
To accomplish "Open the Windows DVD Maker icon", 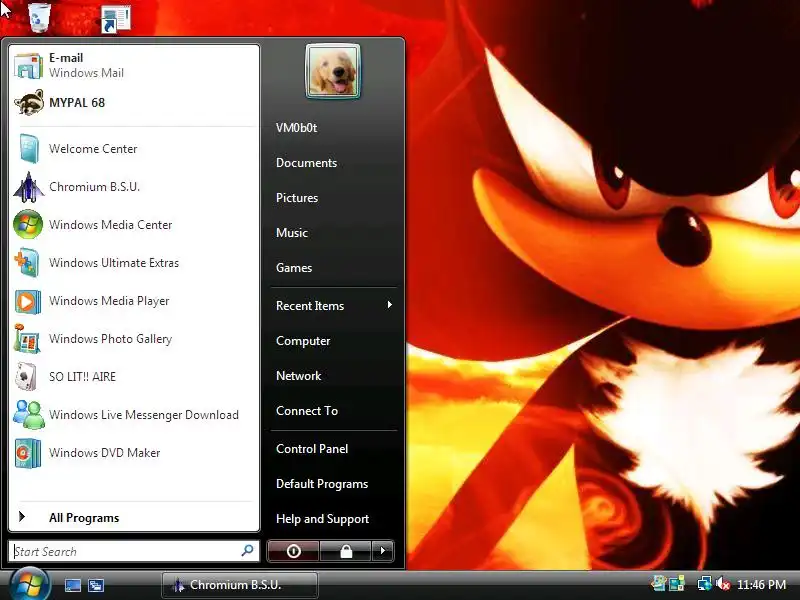I will coord(28,453).
